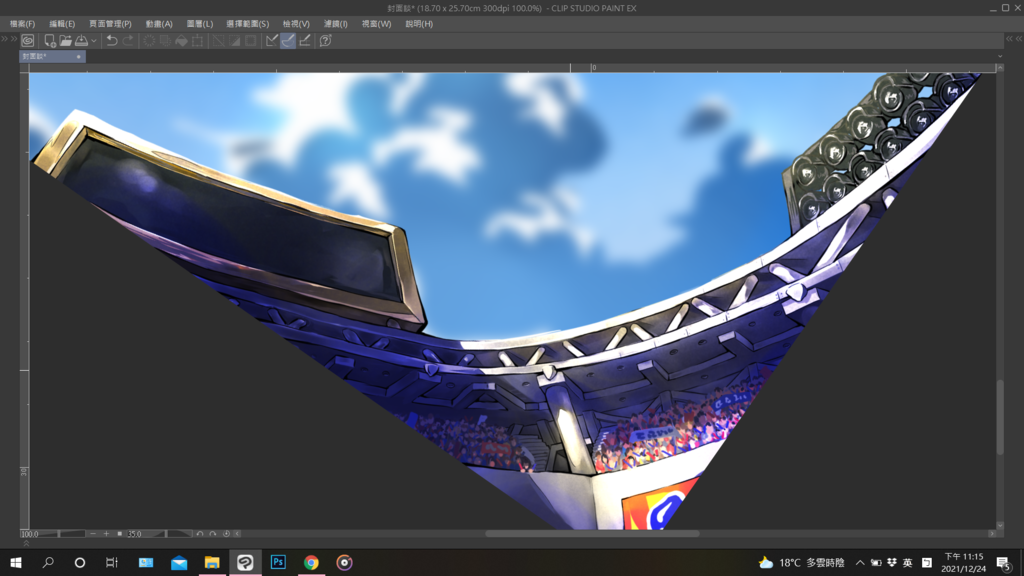Open Windows taskbar search

tap(48, 562)
